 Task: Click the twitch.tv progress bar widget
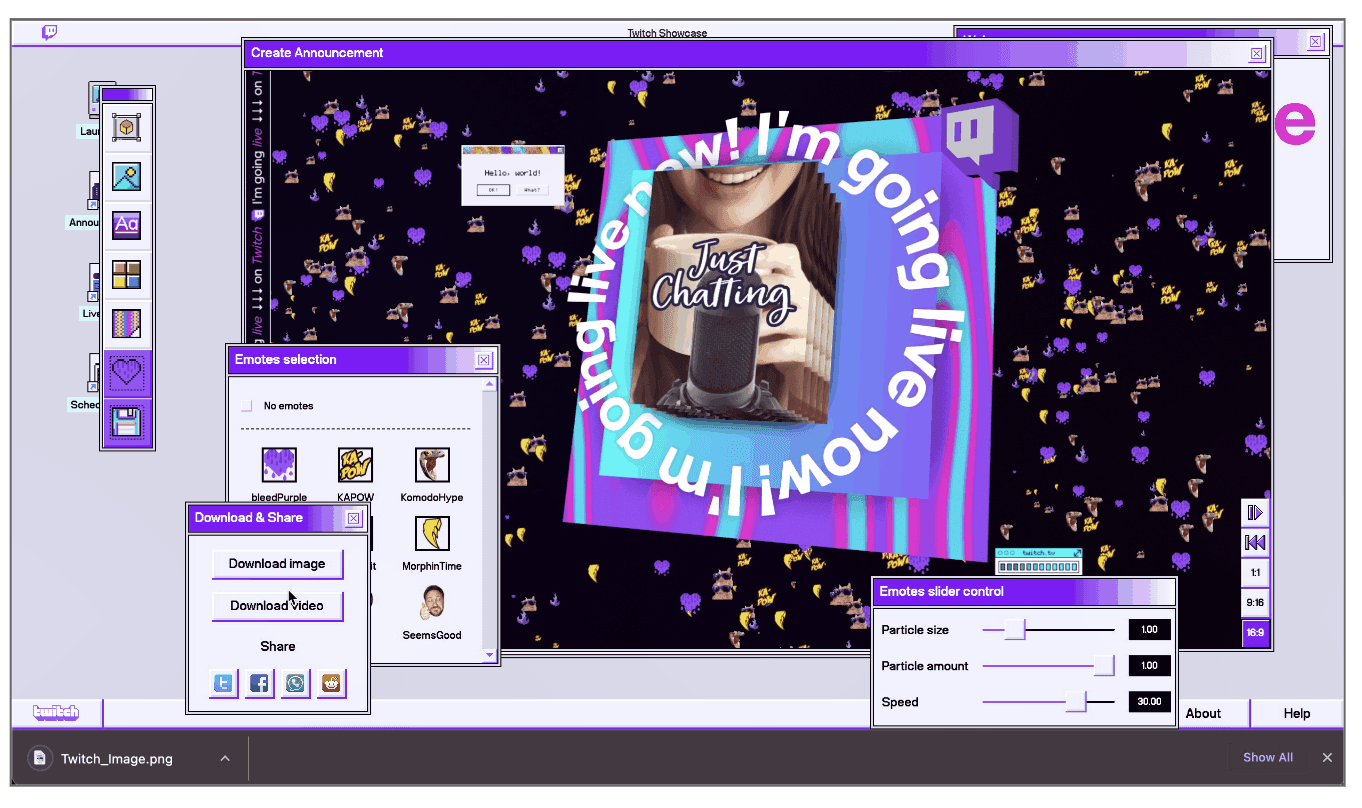pos(1039,561)
